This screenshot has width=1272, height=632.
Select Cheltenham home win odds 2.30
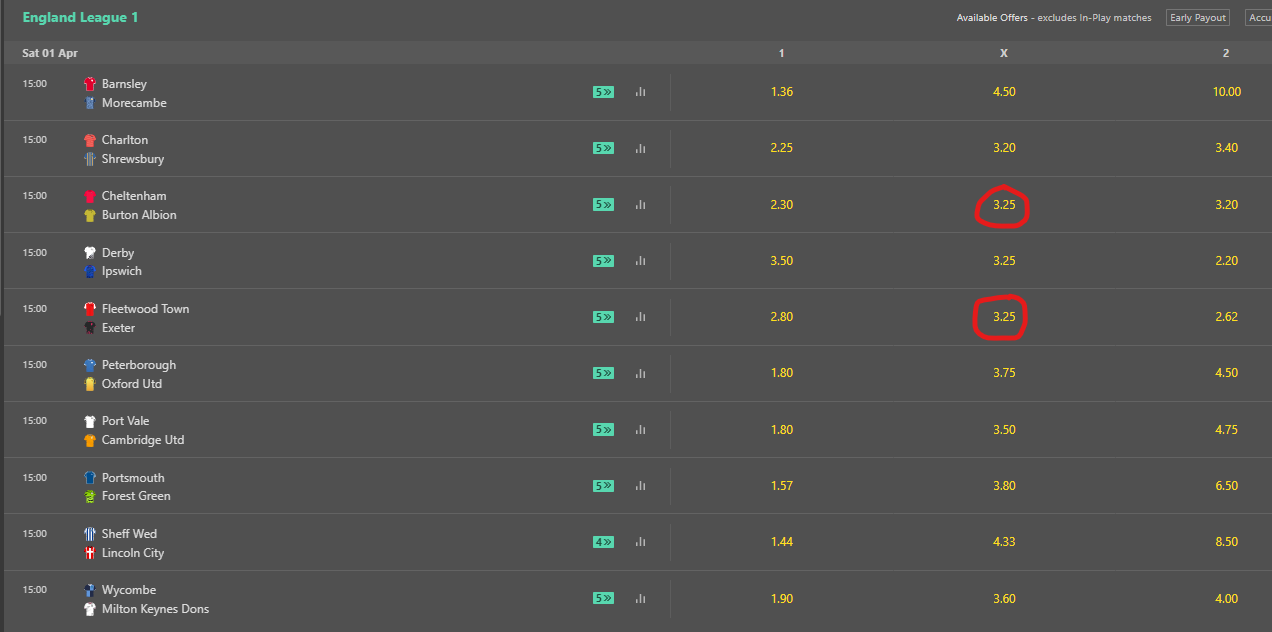click(x=782, y=204)
